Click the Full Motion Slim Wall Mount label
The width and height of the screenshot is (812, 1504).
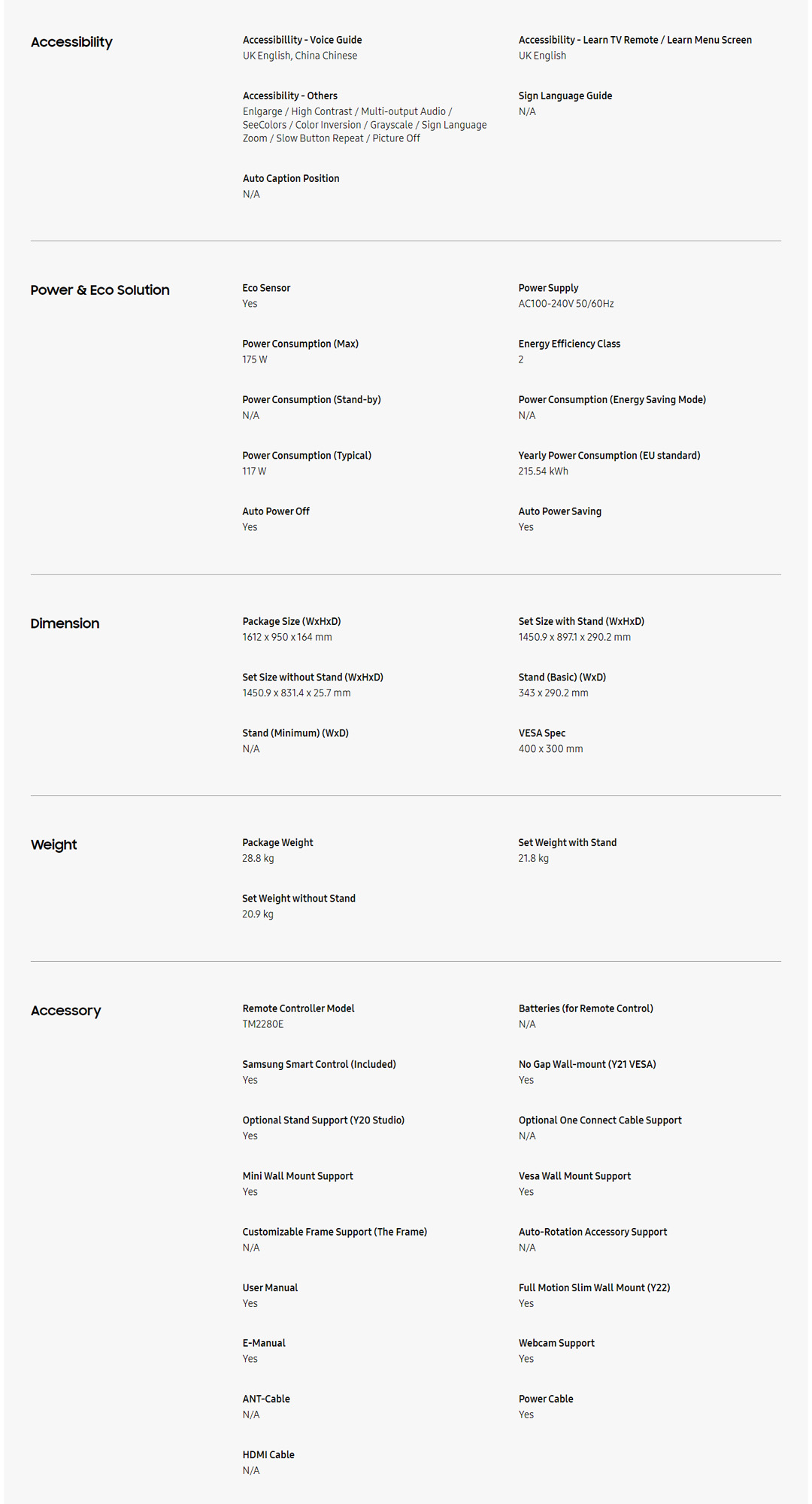point(594,1287)
